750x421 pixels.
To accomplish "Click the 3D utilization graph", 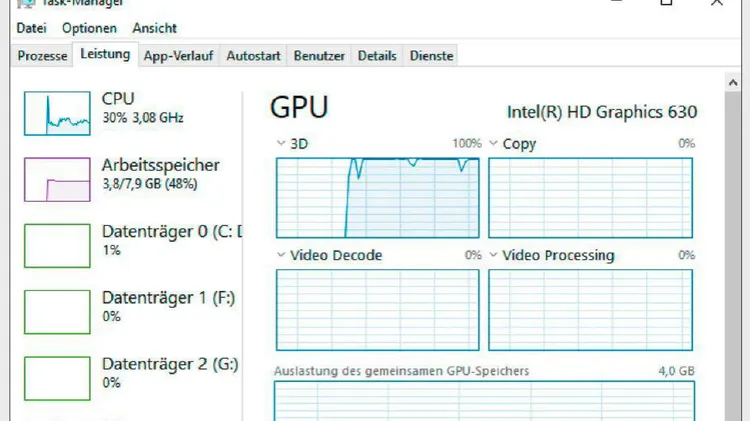I will click(378, 197).
